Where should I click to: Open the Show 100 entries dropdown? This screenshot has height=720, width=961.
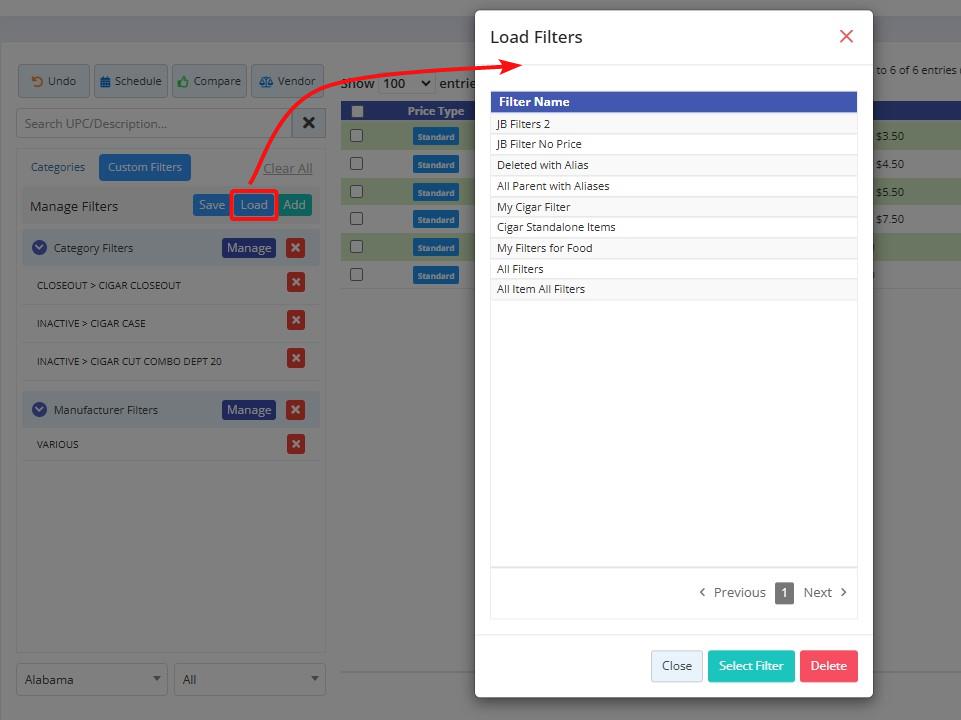(x=407, y=83)
